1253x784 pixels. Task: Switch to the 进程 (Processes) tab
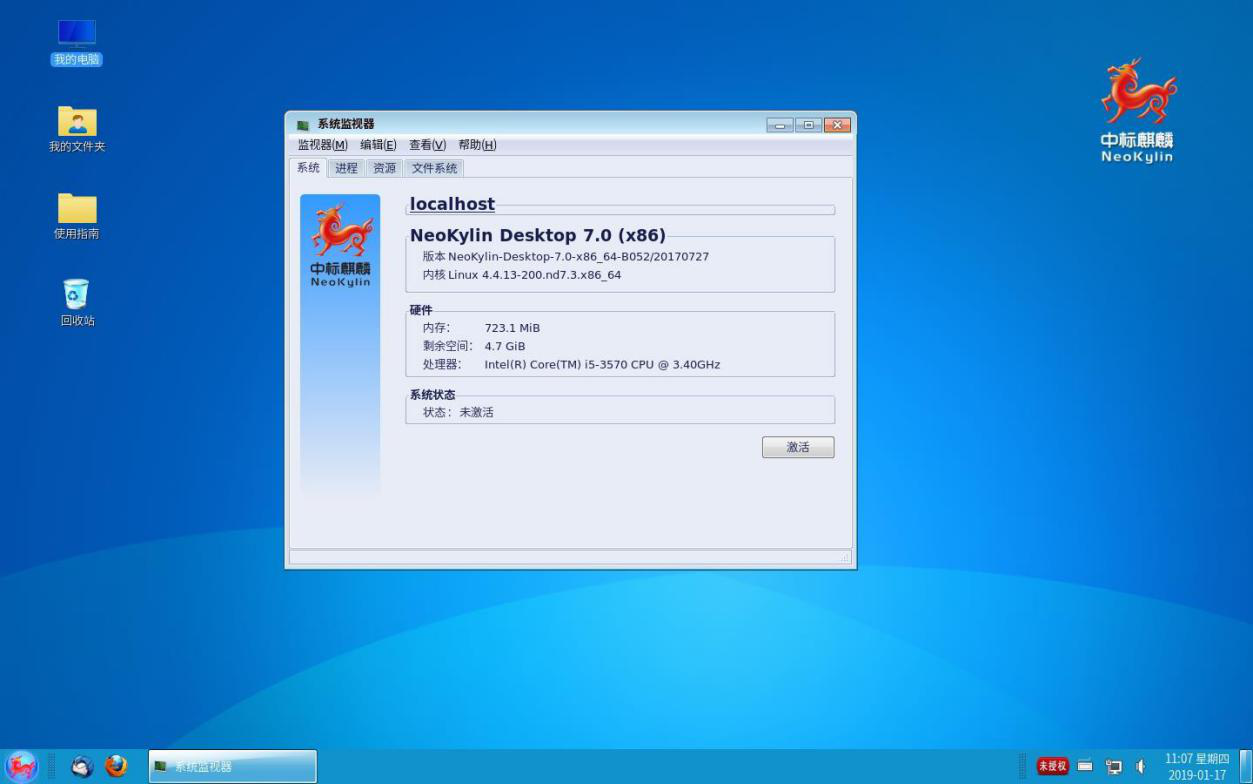coord(346,169)
